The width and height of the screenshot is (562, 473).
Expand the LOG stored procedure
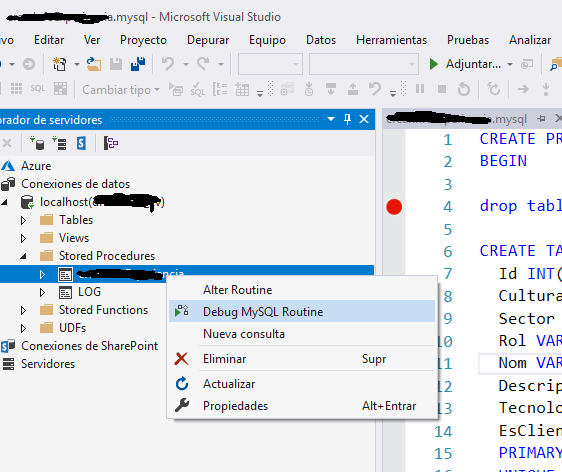[x=42, y=292]
